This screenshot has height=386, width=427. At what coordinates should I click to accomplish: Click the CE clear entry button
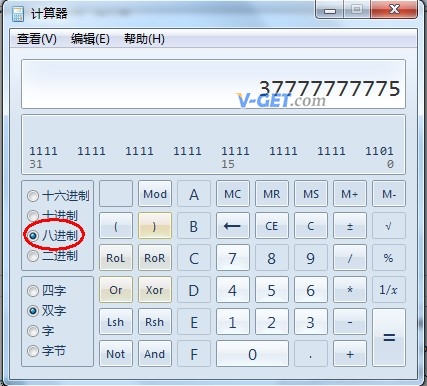point(272,226)
